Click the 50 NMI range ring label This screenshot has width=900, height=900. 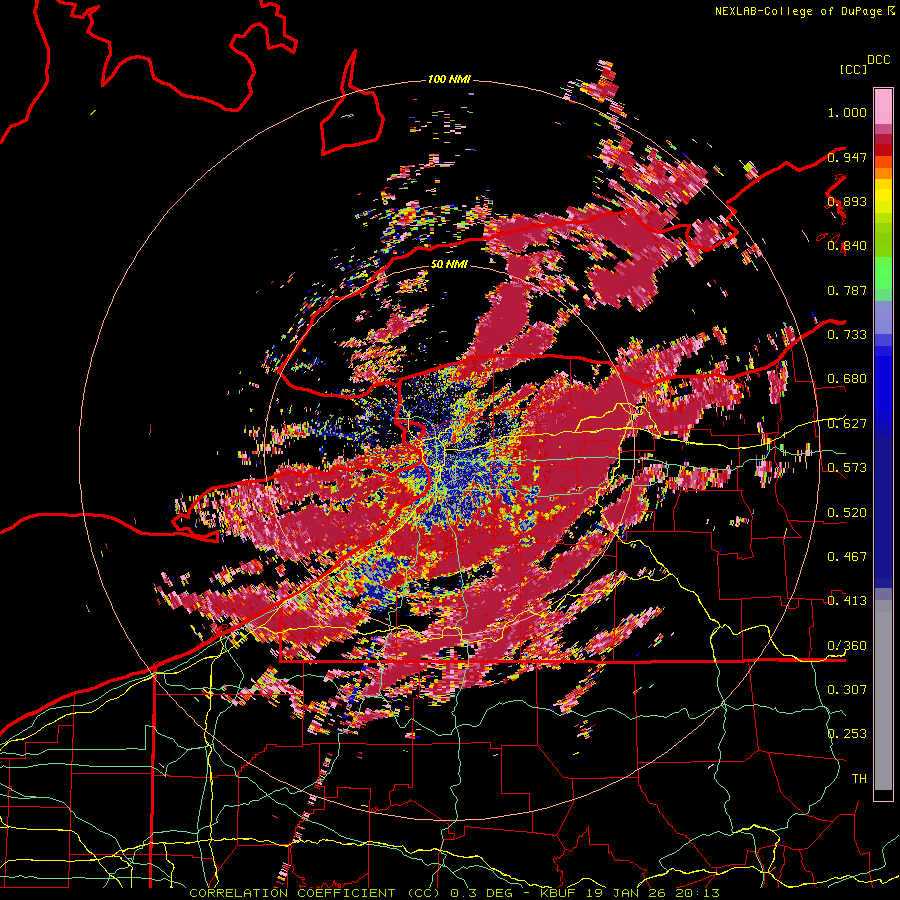[449, 264]
